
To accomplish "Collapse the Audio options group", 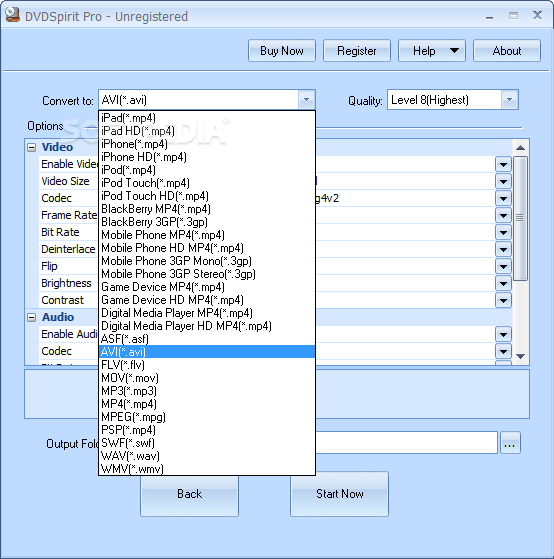I will (x=31, y=318).
